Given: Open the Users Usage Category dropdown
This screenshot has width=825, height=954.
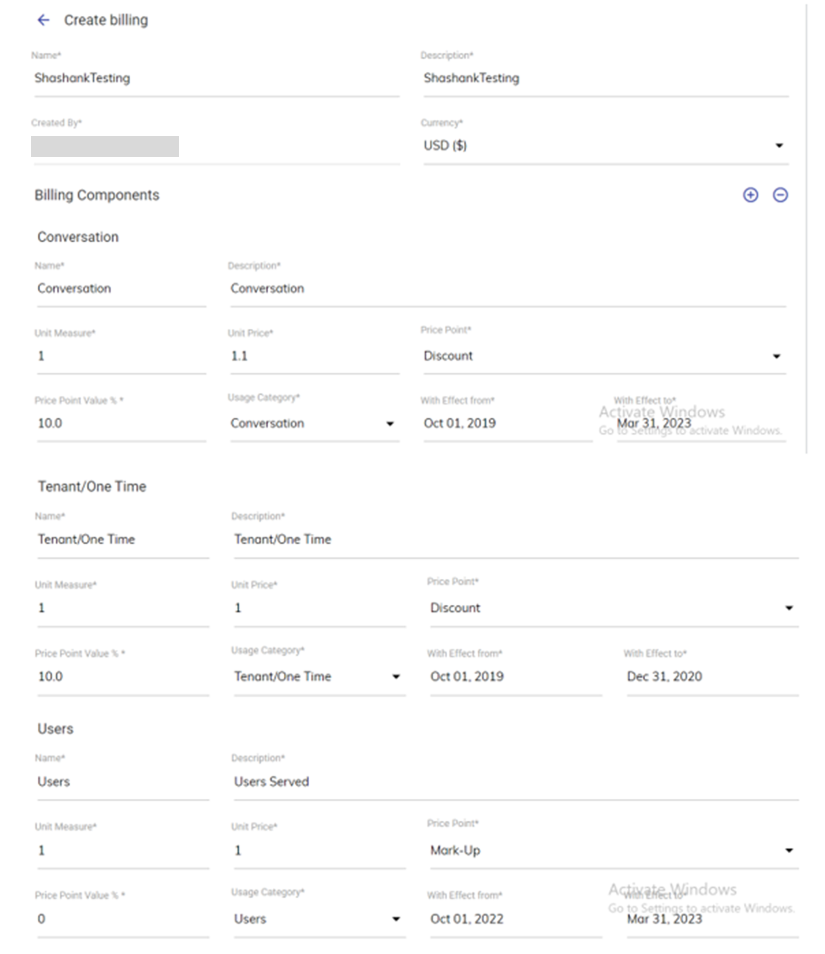Looking at the screenshot, I should (317, 919).
